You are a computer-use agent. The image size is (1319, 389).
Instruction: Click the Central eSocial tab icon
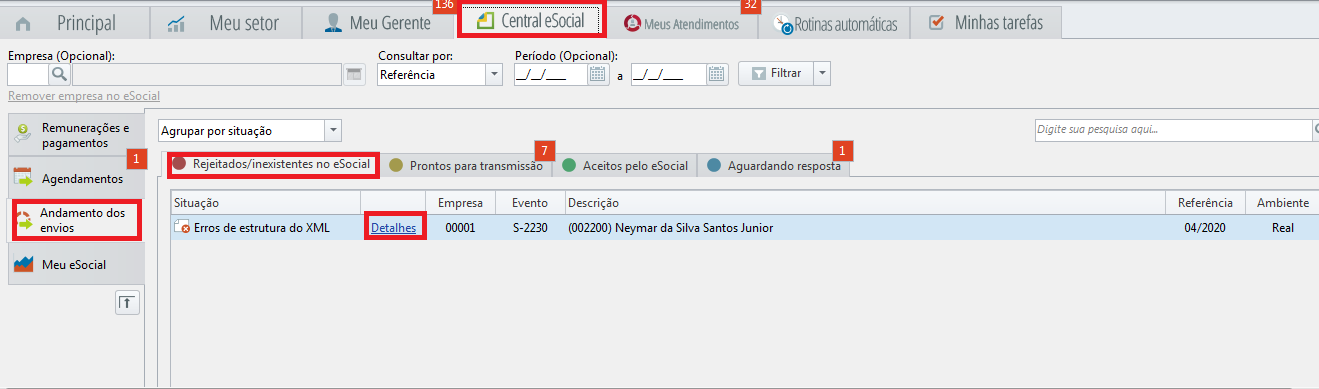[x=485, y=21]
